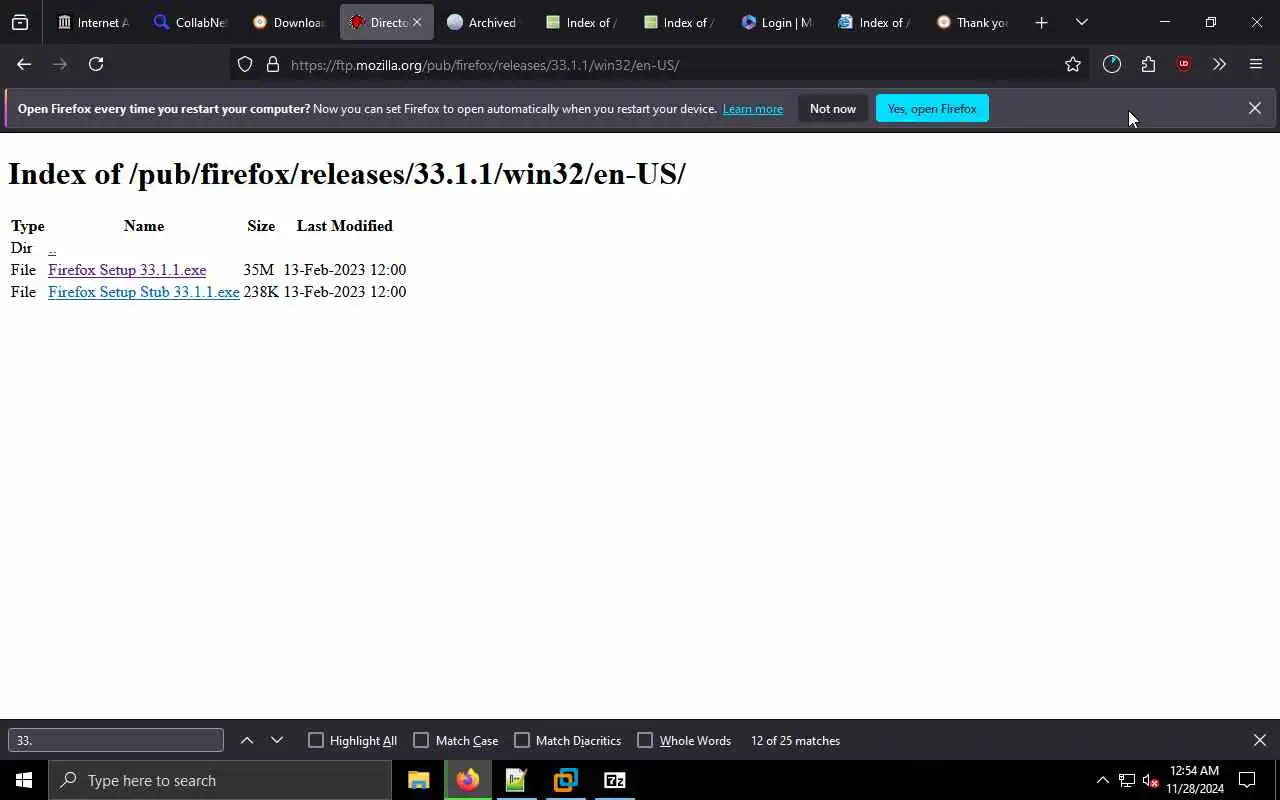Click the 238K size value

coord(261,292)
